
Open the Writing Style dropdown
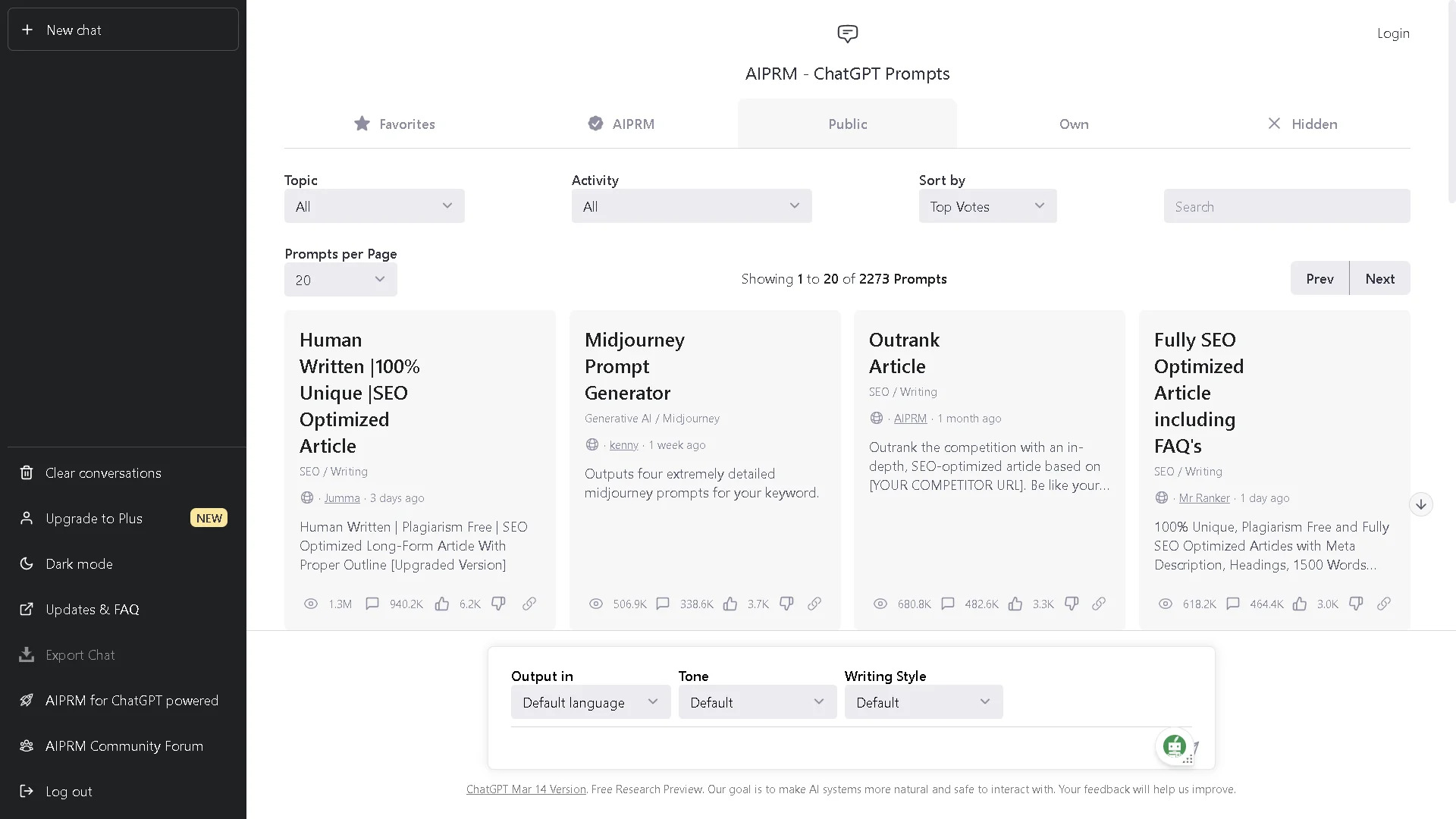pos(924,702)
